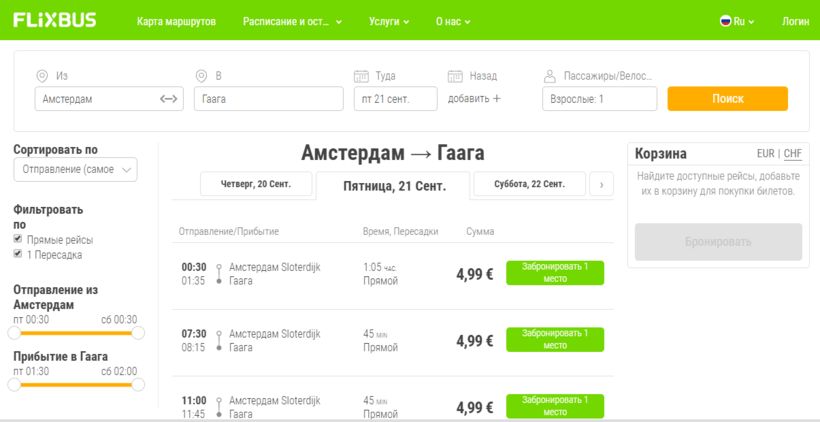820x422 pixels.
Task: Expand the Услуги menu
Action: [x=388, y=21]
